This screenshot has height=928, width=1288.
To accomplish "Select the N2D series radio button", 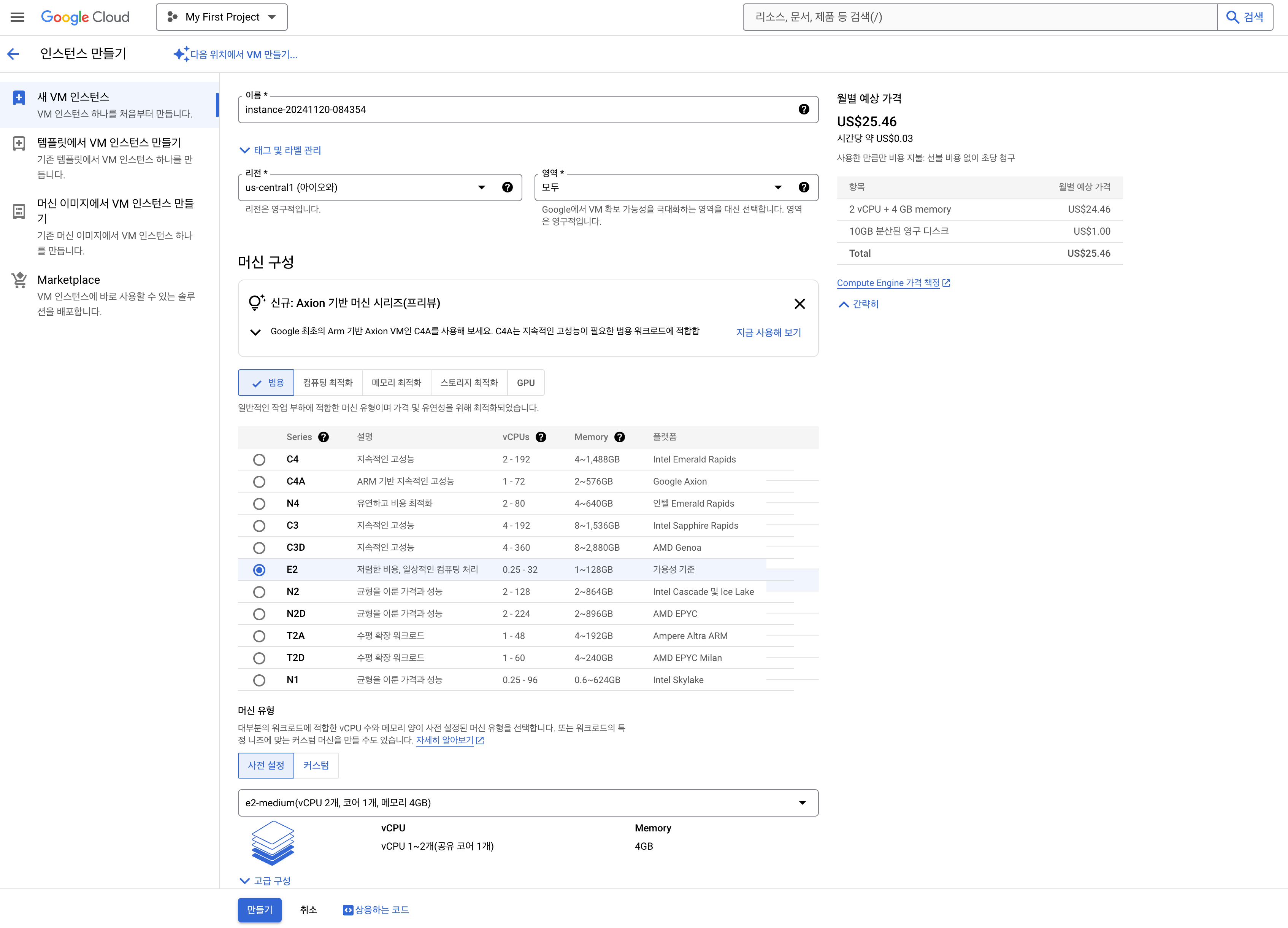I will (259, 614).
